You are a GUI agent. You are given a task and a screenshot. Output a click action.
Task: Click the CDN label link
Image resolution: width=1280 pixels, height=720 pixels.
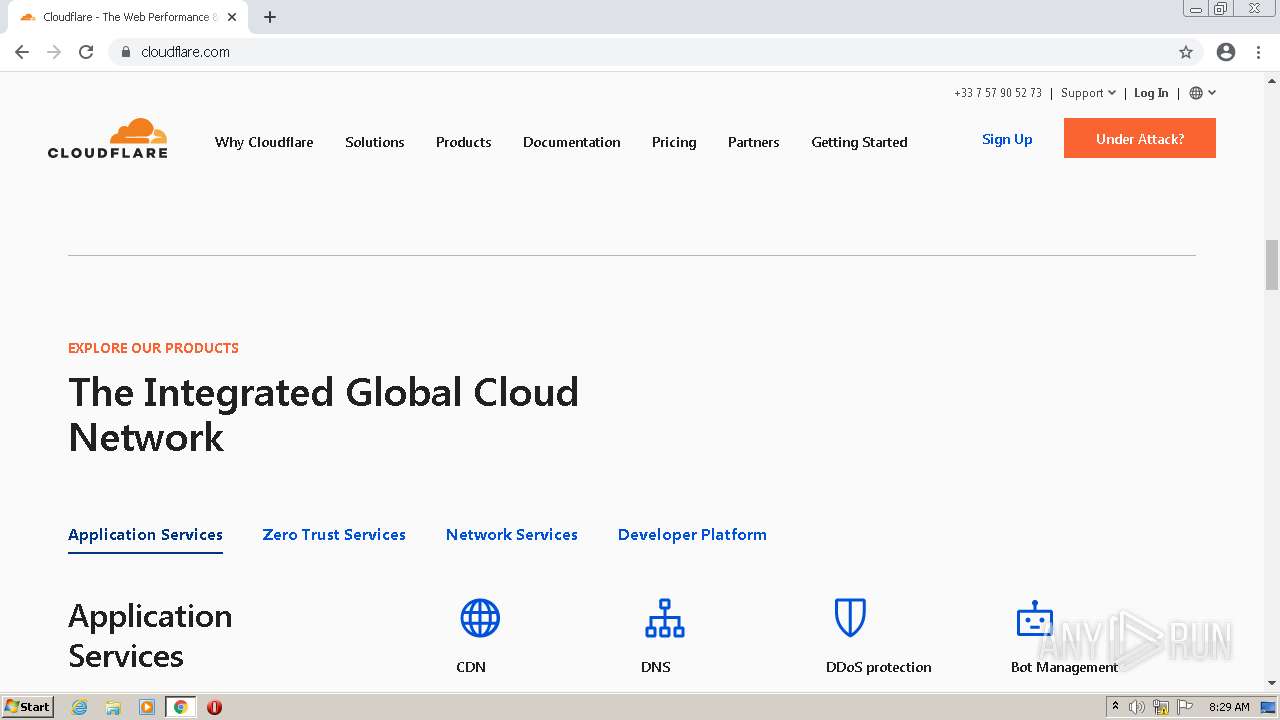click(x=471, y=667)
